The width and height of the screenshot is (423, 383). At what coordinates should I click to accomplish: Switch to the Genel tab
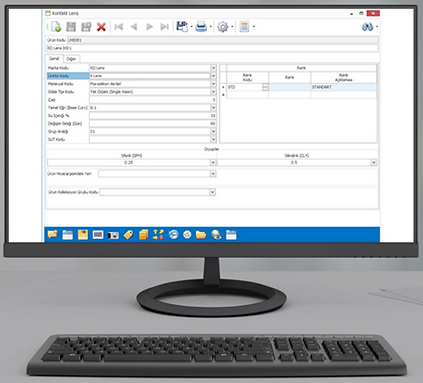[x=54, y=59]
